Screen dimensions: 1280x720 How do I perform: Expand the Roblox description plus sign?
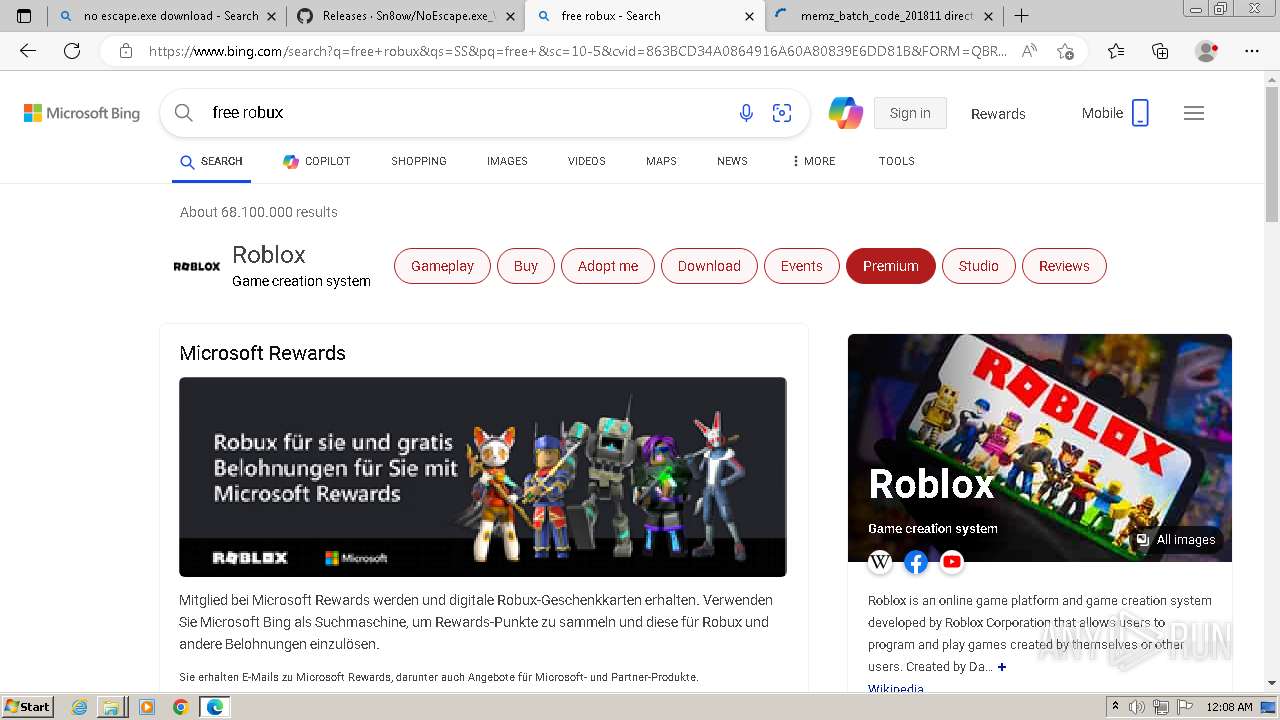tap(1002, 667)
